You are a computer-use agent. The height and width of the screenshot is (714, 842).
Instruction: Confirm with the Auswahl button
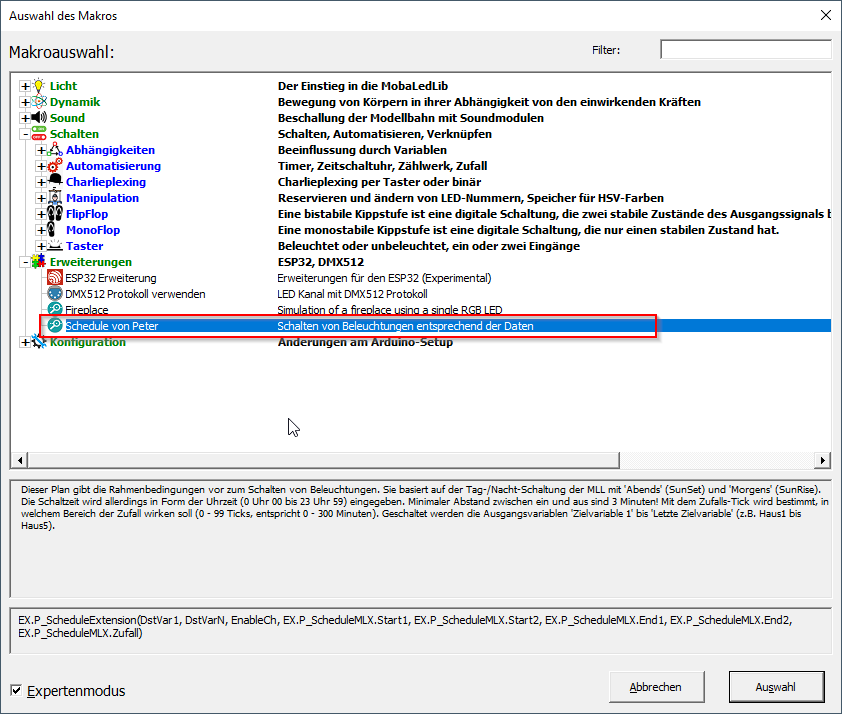coord(776,687)
